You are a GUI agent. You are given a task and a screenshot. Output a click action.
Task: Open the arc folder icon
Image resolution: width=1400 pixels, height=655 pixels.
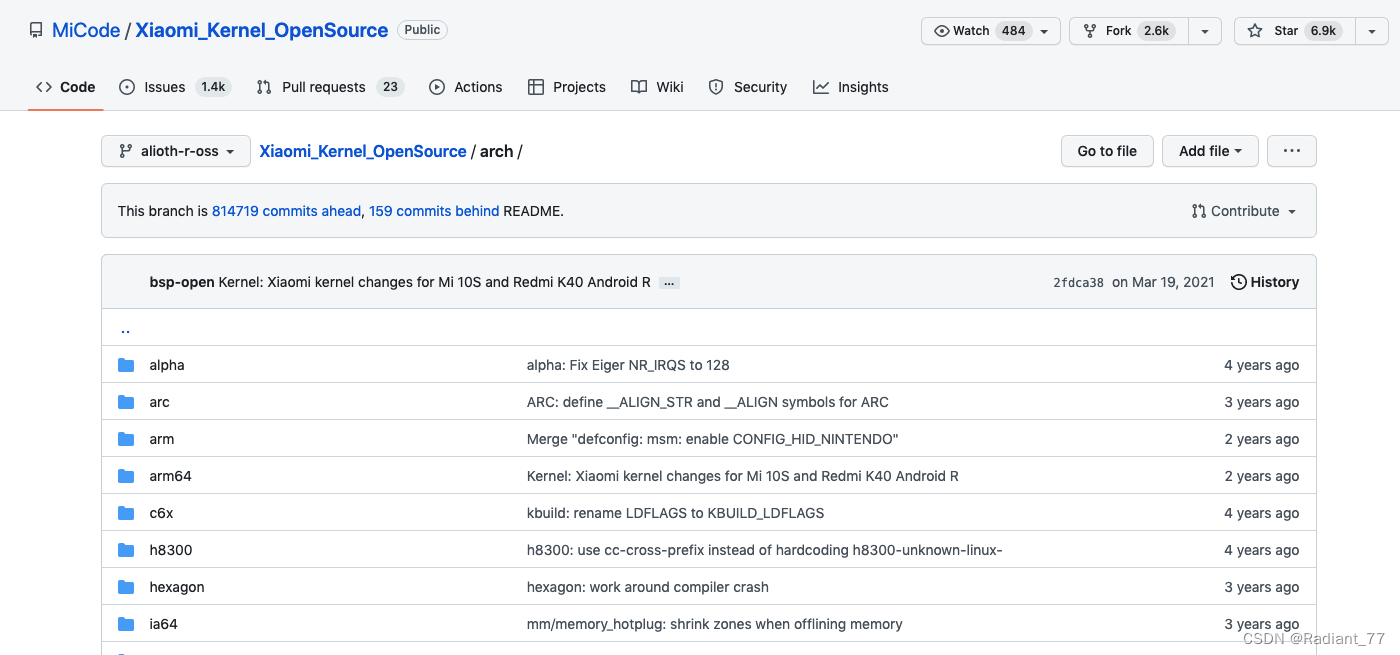(x=126, y=402)
